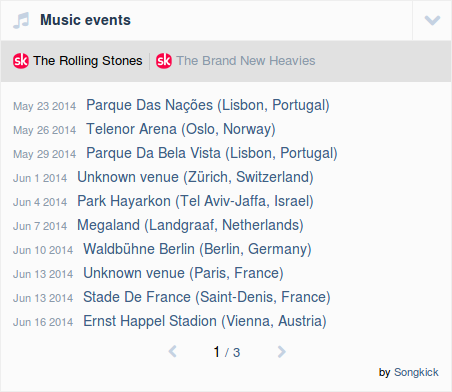Click the music note icon in header

(21, 20)
